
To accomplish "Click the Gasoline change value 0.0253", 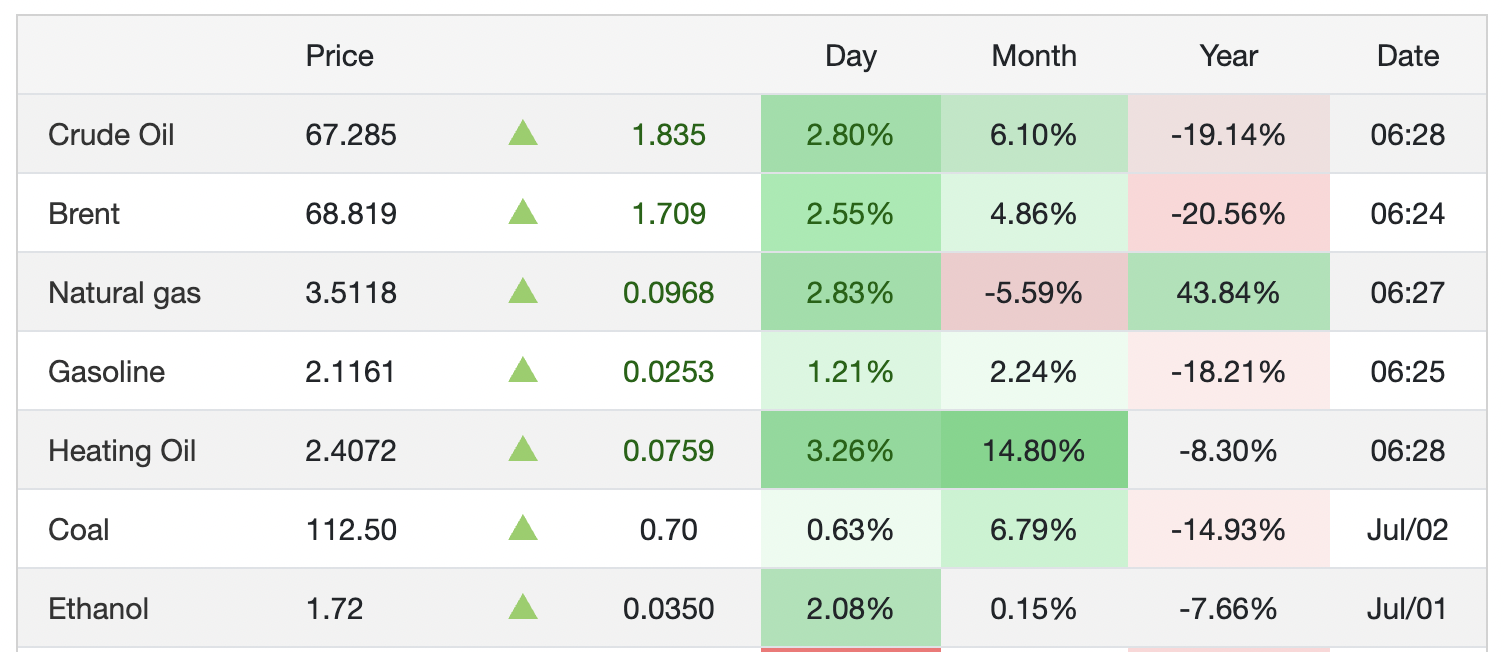I will pos(669,372).
